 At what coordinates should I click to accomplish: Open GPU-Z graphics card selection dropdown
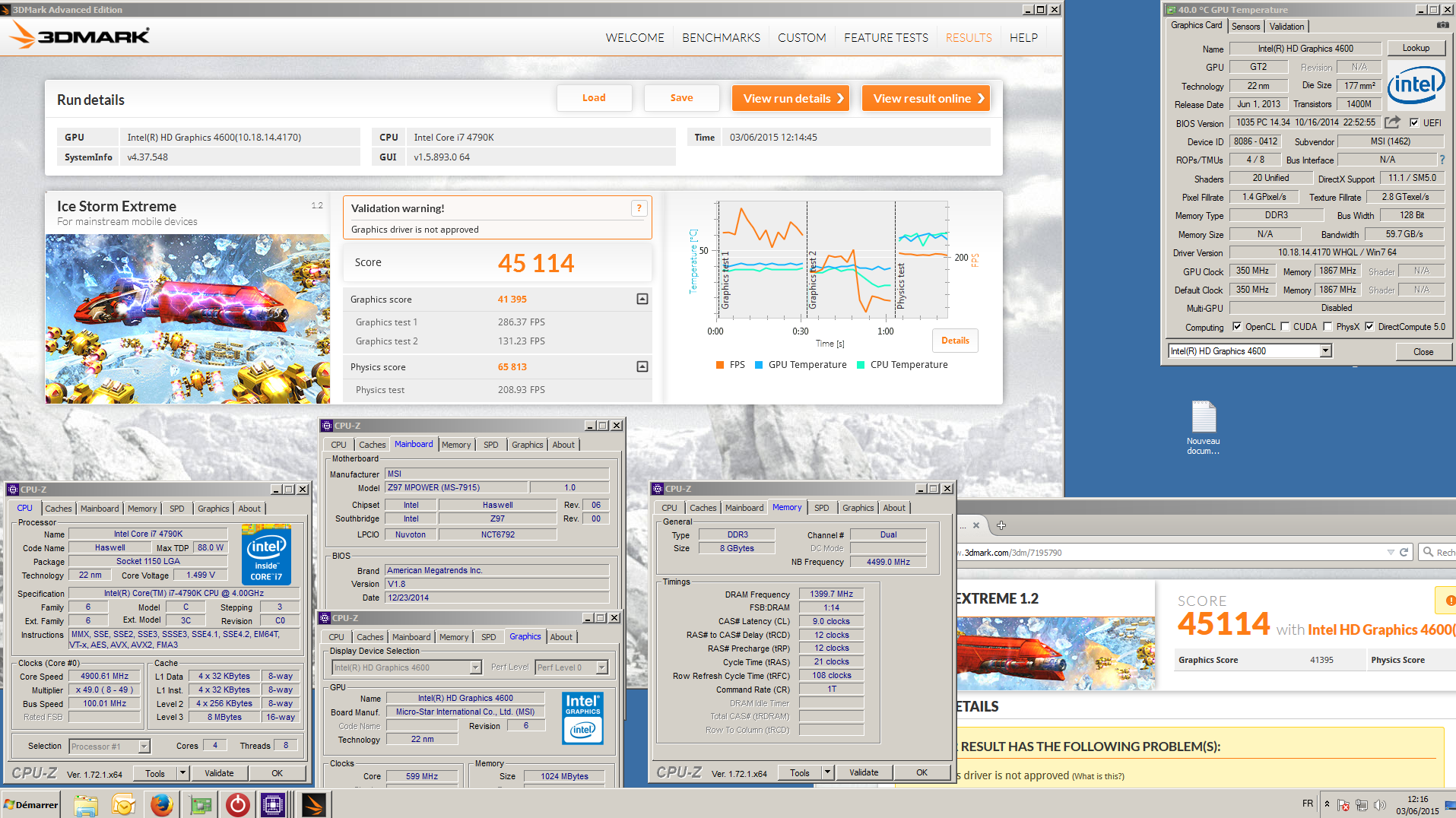[1325, 350]
